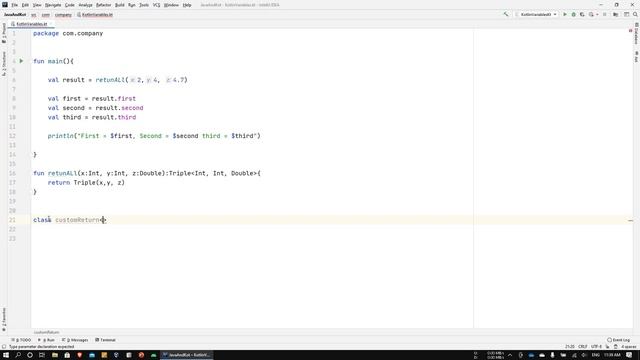Click the customReturn breadcrumb below editor
The image size is (640, 360).
pyautogui.click(x=46, y=332)
